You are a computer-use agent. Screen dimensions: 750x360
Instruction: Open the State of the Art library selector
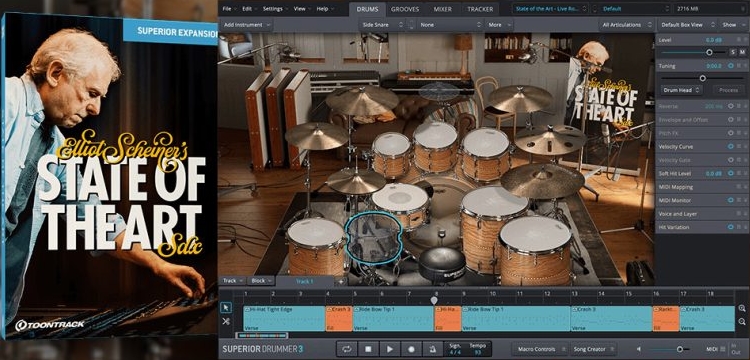coord(550,9)
